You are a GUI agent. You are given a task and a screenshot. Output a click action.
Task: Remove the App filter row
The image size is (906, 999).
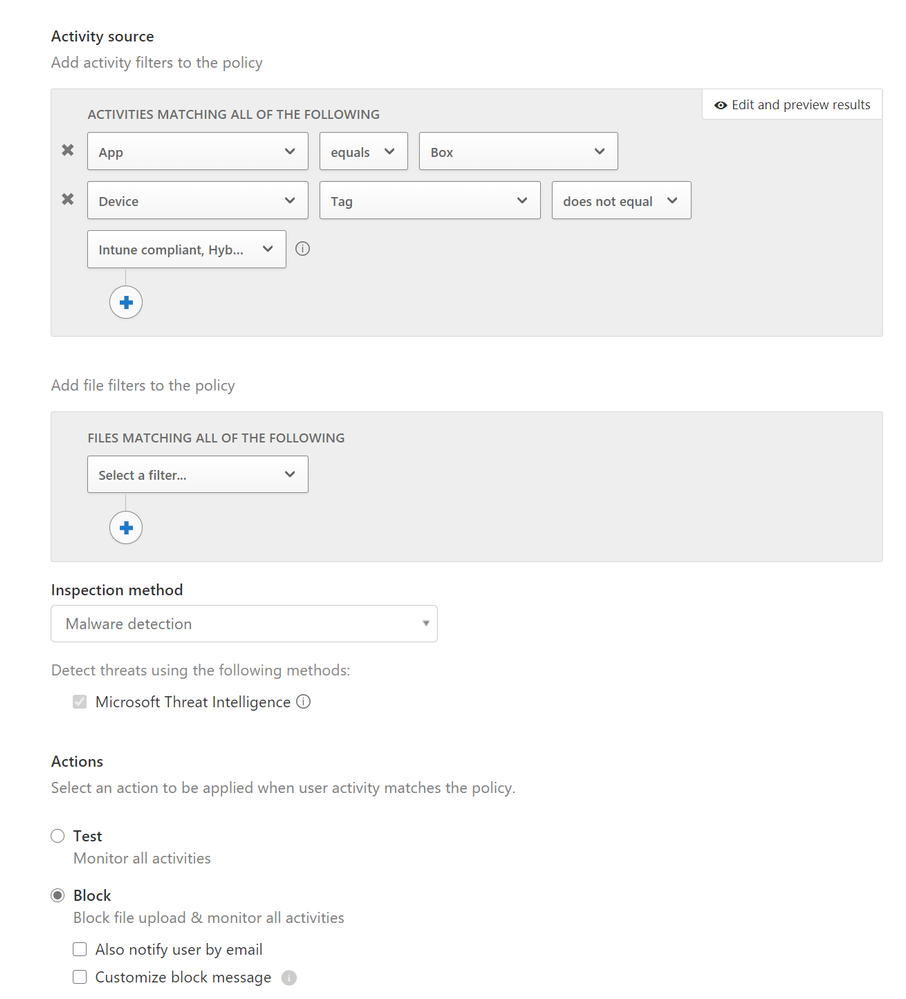pos(68,151)
